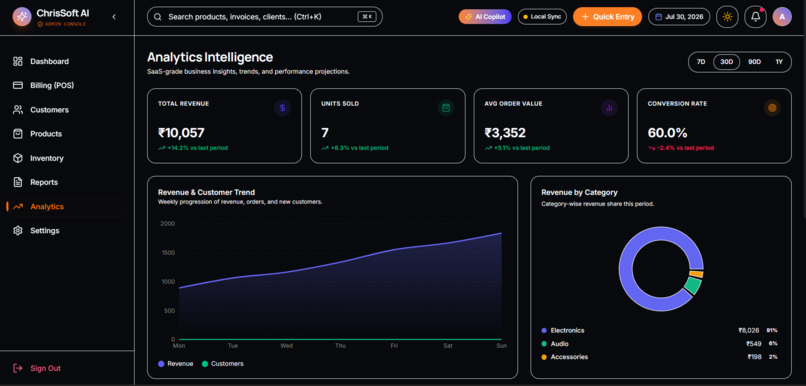This screenshot has height=386, width=806.
Task: Click the ₹198 Accessories revenue value
Action: [x=754, y=357]
